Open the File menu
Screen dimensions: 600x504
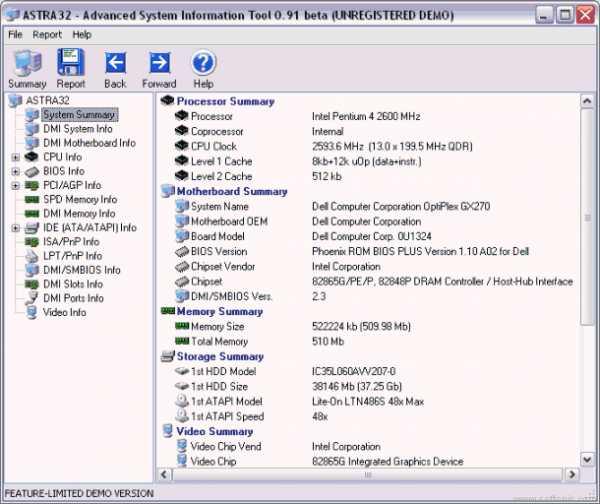click(15, 34)
